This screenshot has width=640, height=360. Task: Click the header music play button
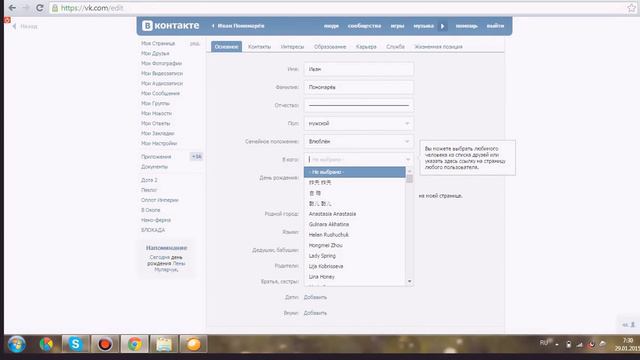tap(442, 26)
